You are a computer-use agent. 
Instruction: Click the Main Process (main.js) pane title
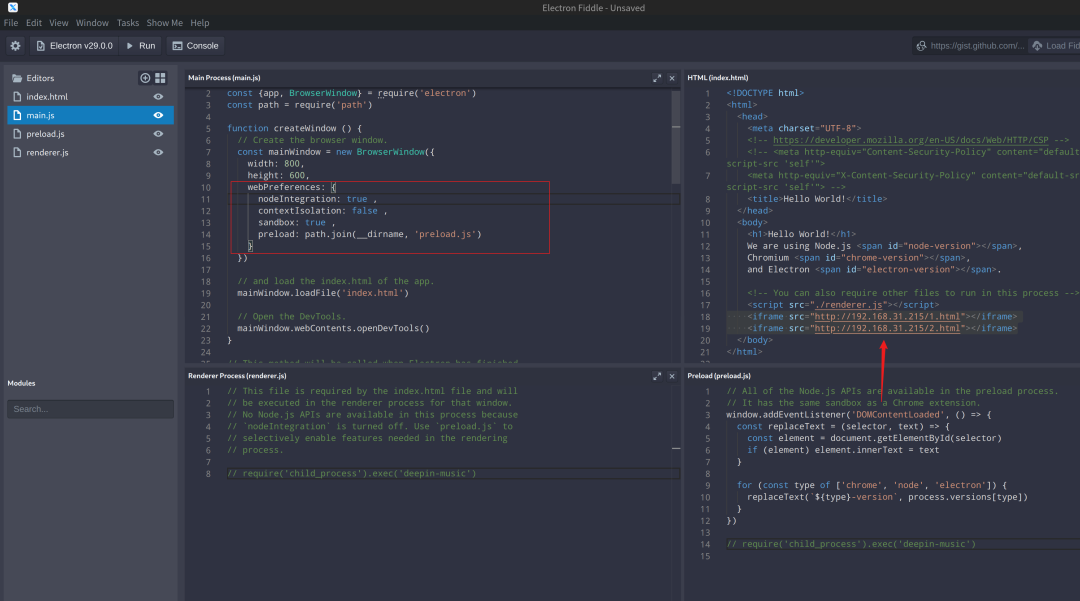point(224,78)
